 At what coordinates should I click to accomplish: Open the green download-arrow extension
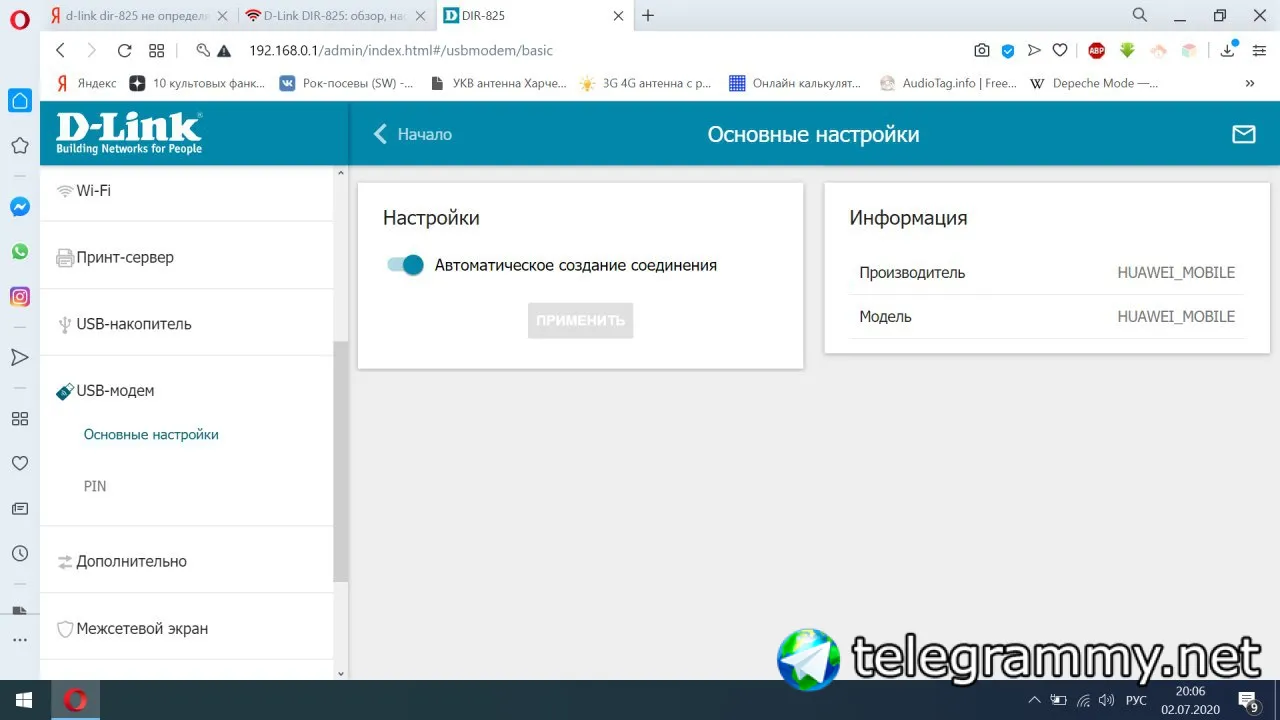tap(1127, 50)
